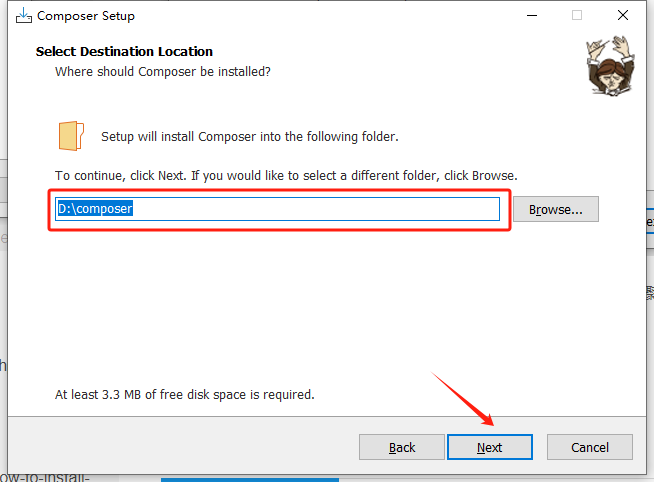Image resolution: width=654 pixels, height=482 pixels.
Task: Click 'Setup will install Composer' text line
Action: (250, 137)
